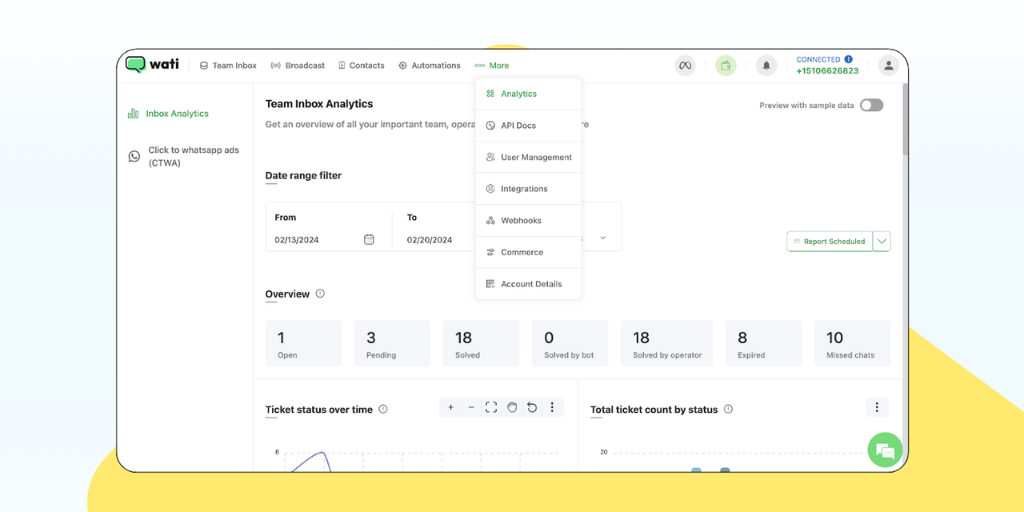
Task: Click the green chat support bubble
Action: point(885,450)
